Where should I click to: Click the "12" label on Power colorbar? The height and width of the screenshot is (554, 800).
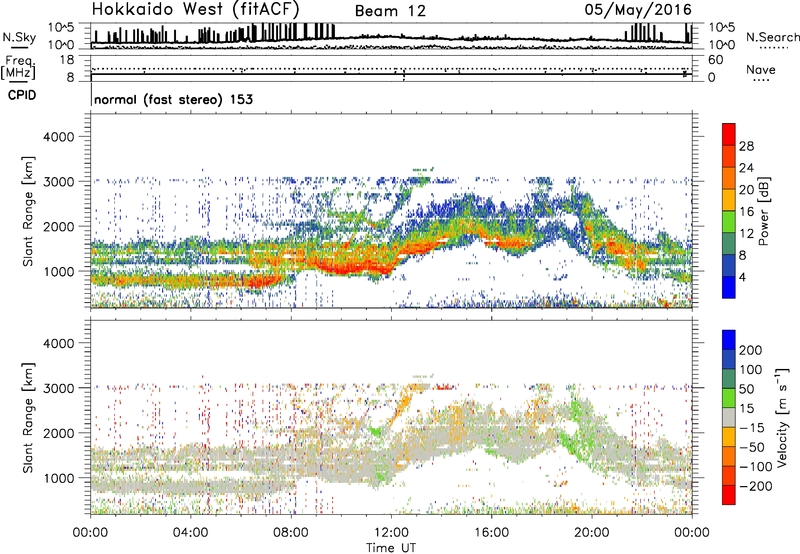[x=746, y=234]
